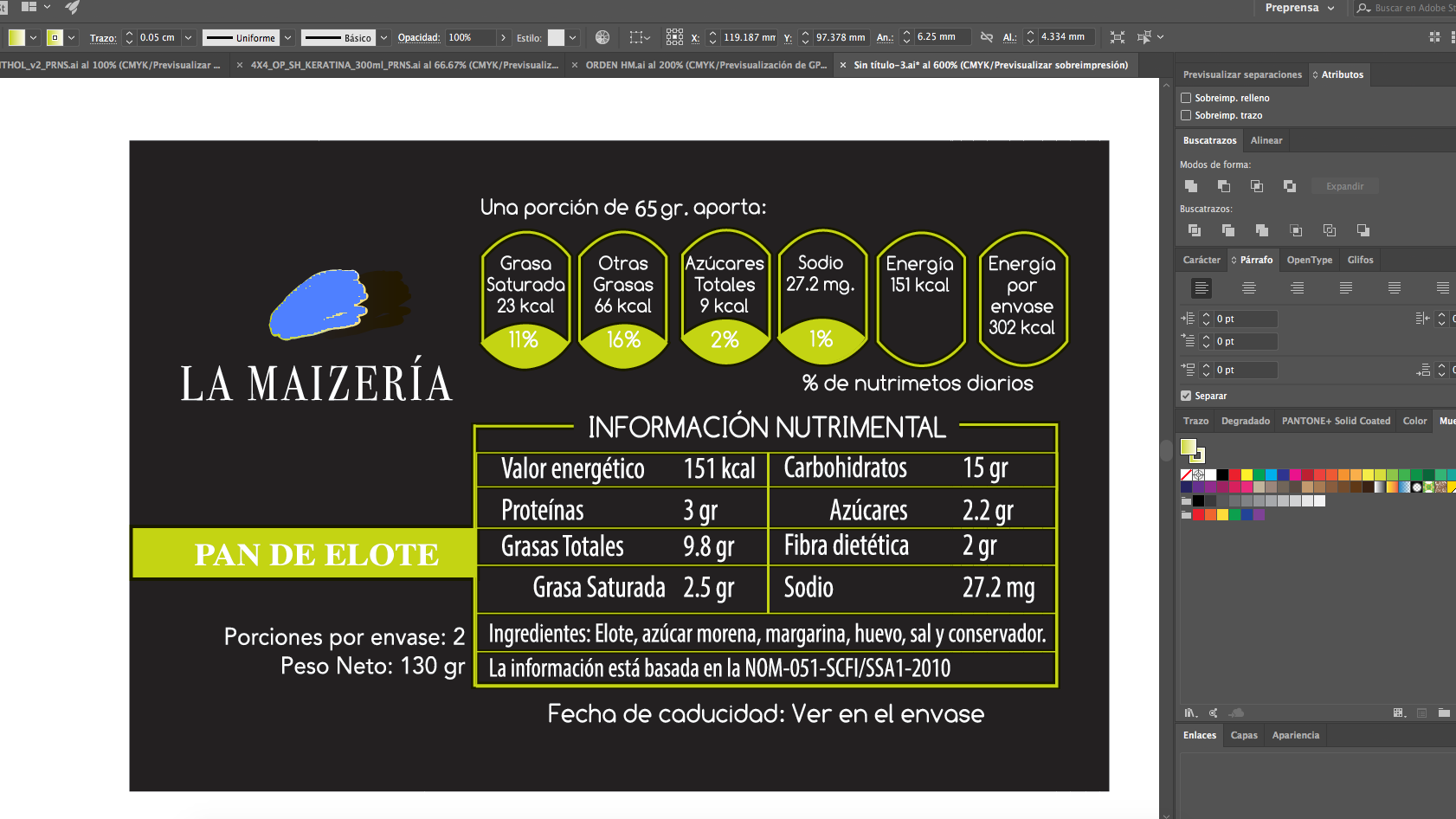This screenshot has width=1456, height=819.
Task: Select the yellow swatch in the first swatch row
Action: click(x=1247, y=474)
